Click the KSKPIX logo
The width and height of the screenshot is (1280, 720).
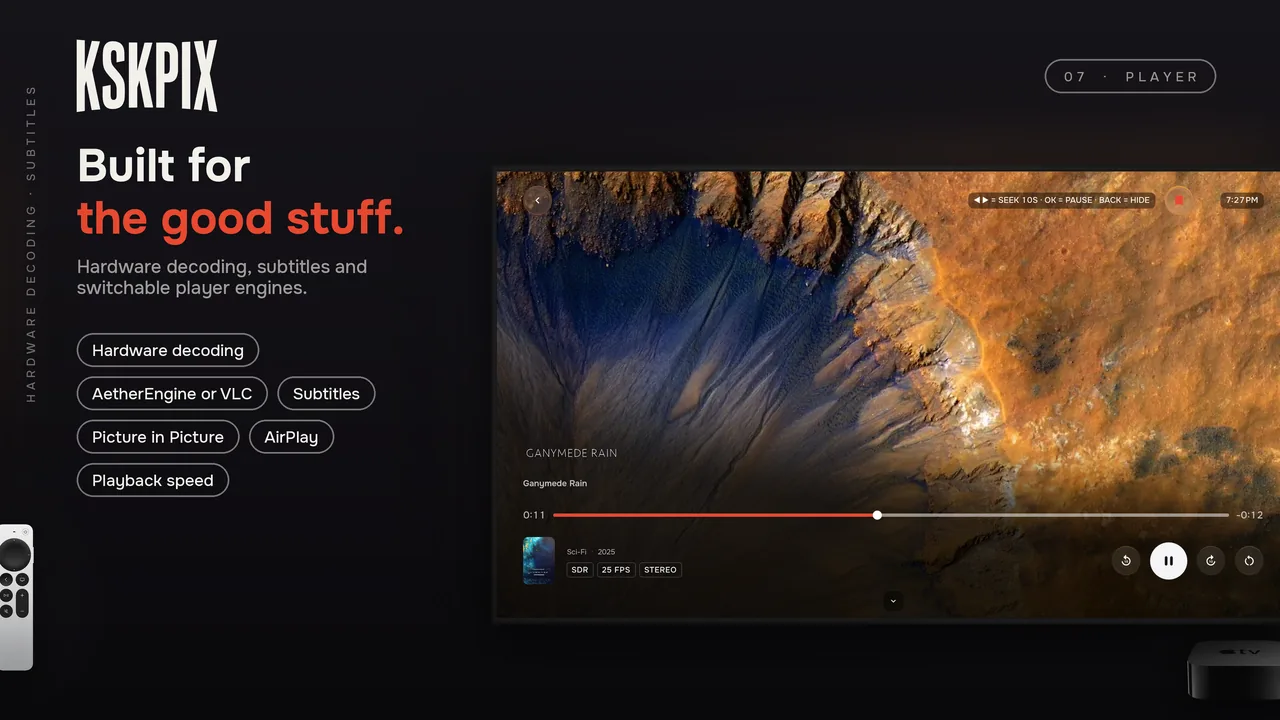(x=147, y=76)
